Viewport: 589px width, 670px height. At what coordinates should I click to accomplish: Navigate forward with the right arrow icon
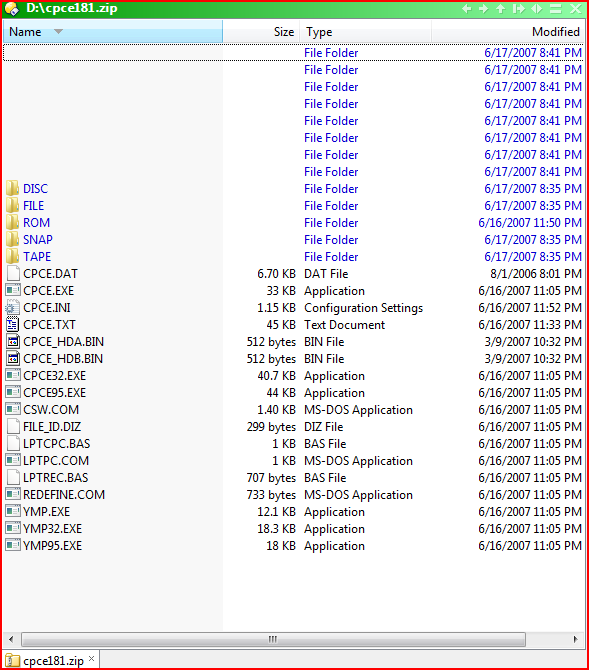click(483, 9)
